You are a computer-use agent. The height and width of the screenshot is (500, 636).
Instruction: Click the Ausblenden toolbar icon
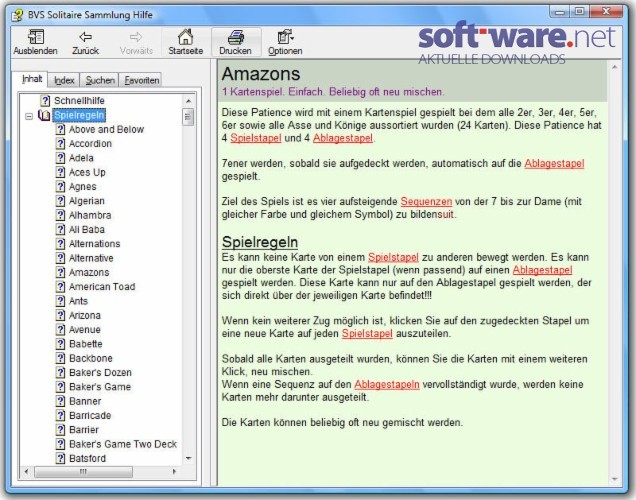coord(35,37)
